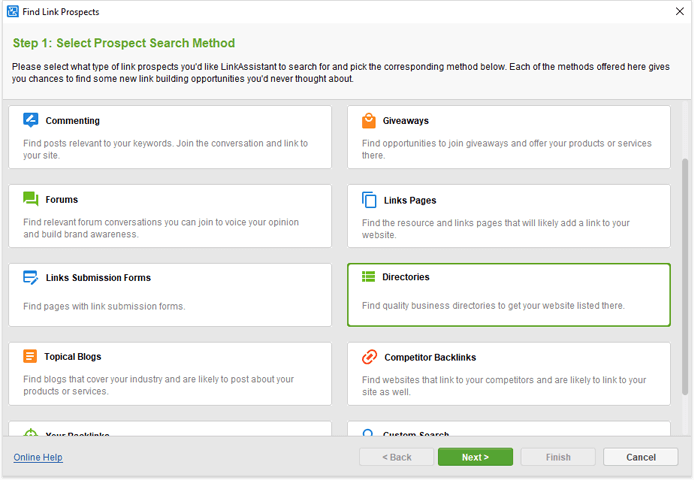
Task: Click the Back button
Action: click(397, 457)
